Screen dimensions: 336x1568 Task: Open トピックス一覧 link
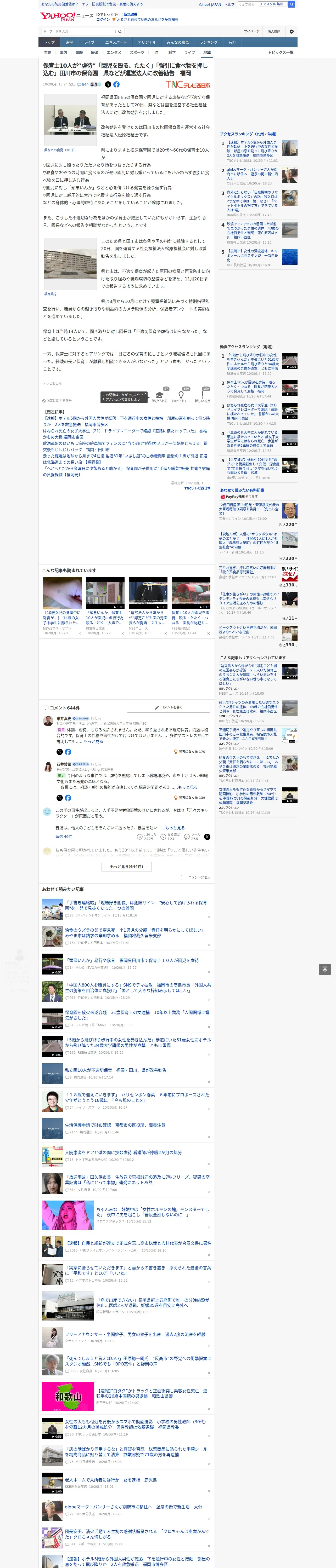(x=281, y=52)
